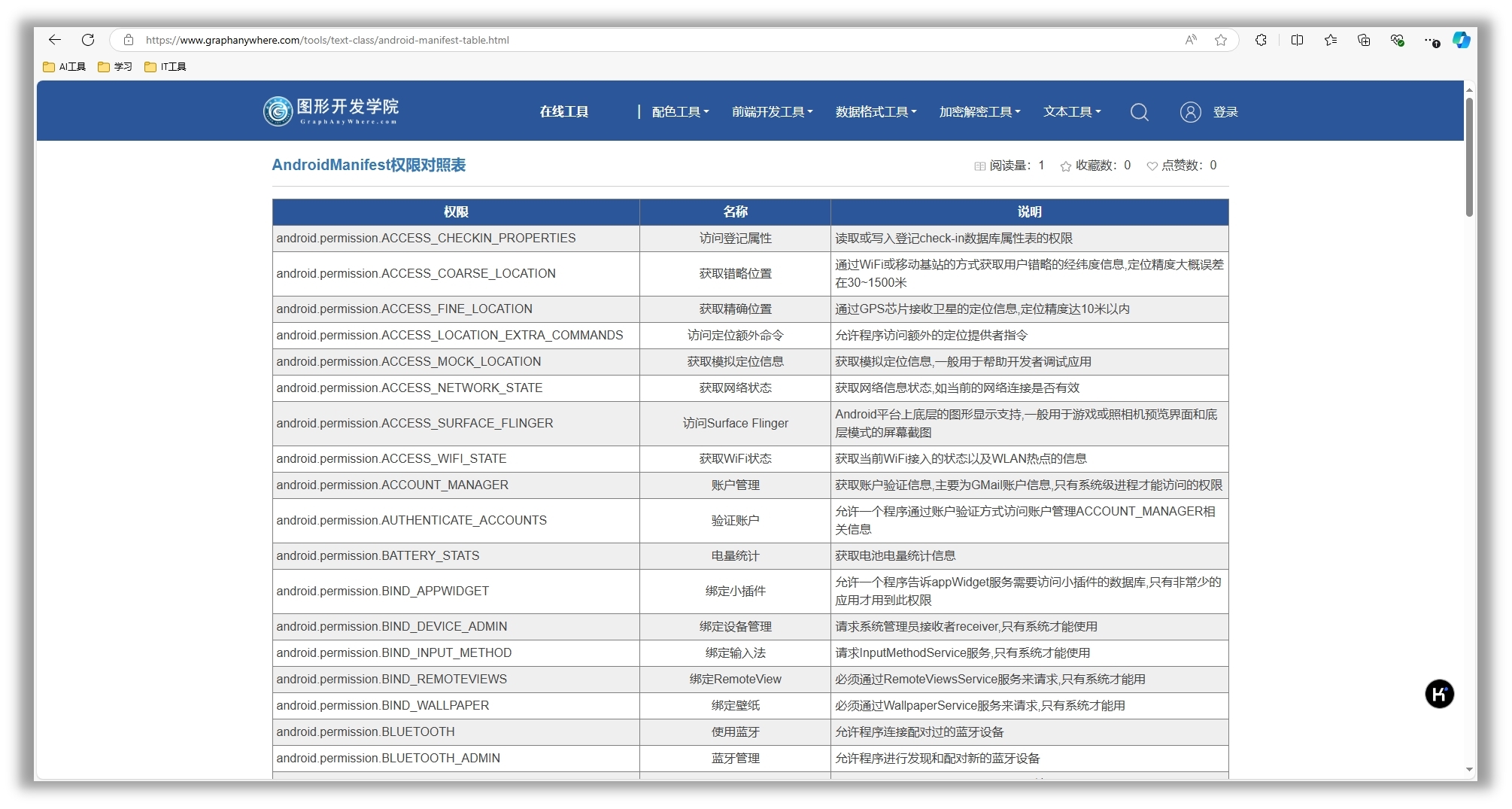The image size is (1512, 809).
Task: Open Browser essentials heart icon
Action: click(1398, 40)
